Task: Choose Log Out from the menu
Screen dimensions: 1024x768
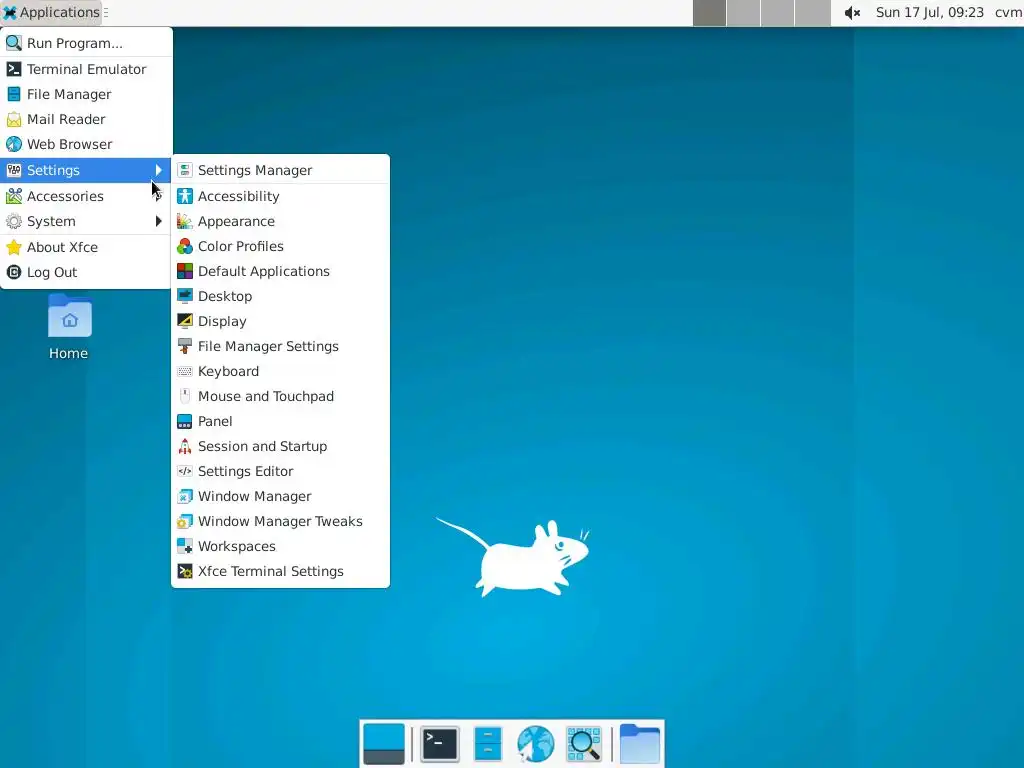Action: (86, 272)
